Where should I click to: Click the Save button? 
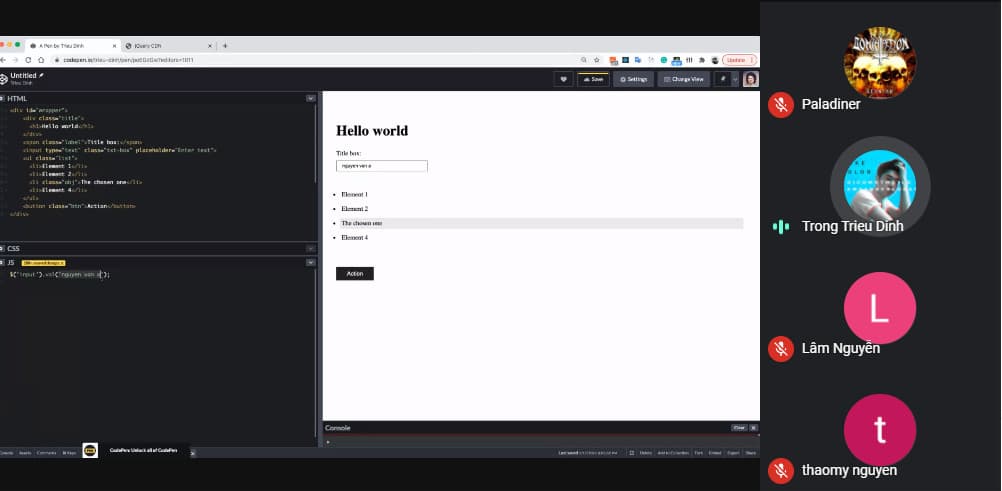[593, 79]
